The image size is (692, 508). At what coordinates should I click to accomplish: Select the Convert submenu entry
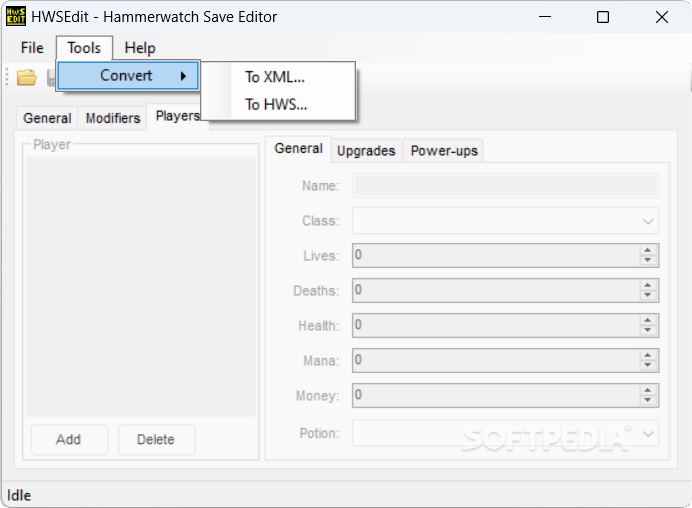point(128,75)
